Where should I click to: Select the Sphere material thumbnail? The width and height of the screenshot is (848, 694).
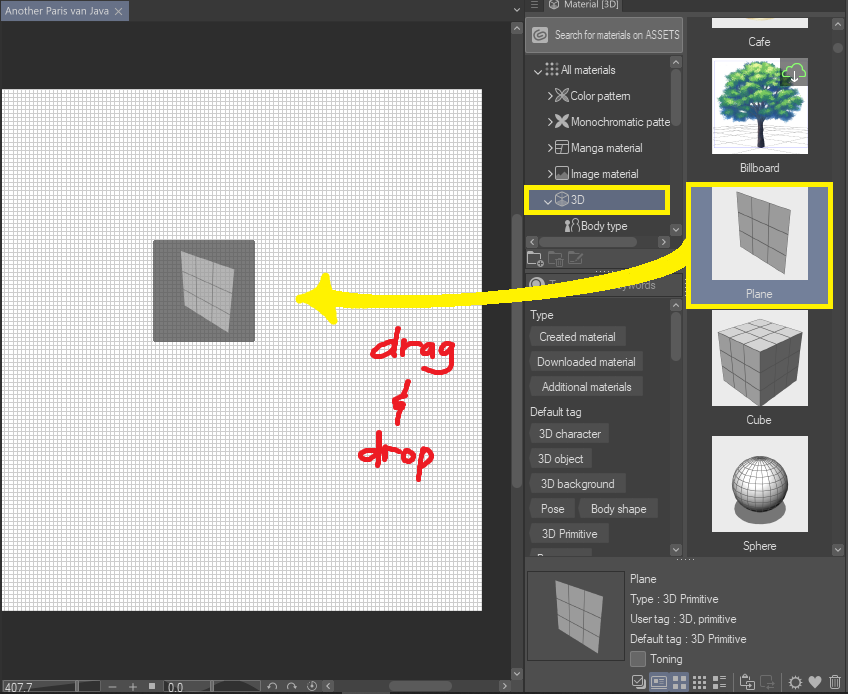tap(758, 484)
